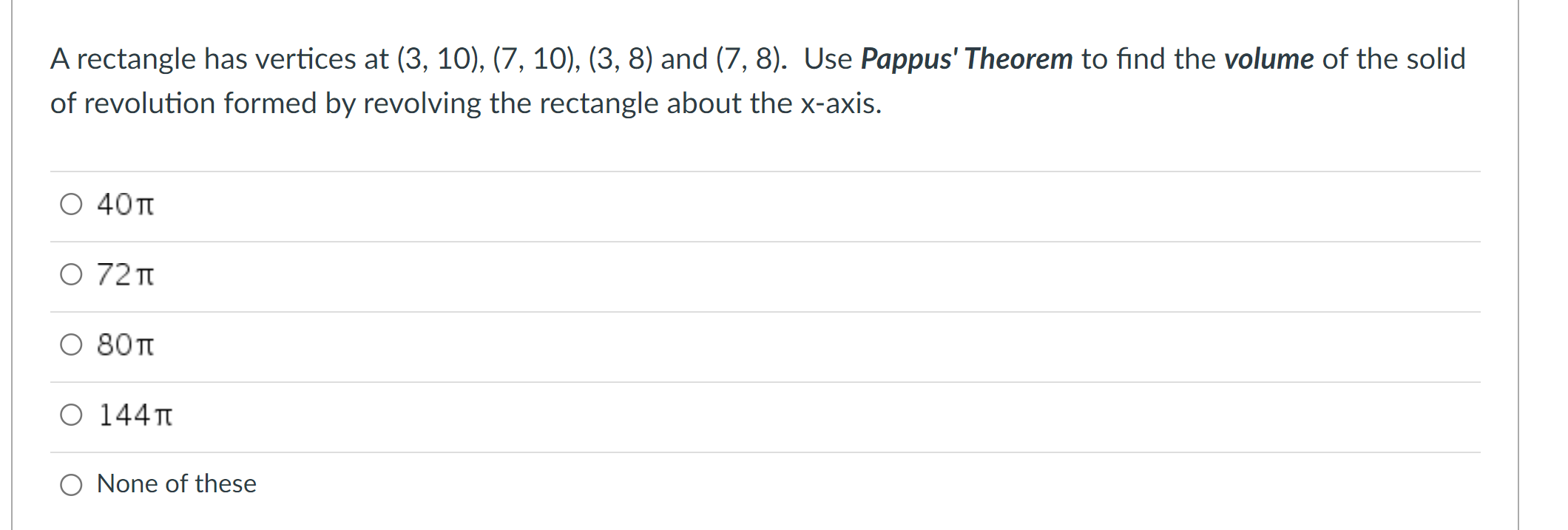
Task: Select the 144π radio button
Action: point(71,415)
